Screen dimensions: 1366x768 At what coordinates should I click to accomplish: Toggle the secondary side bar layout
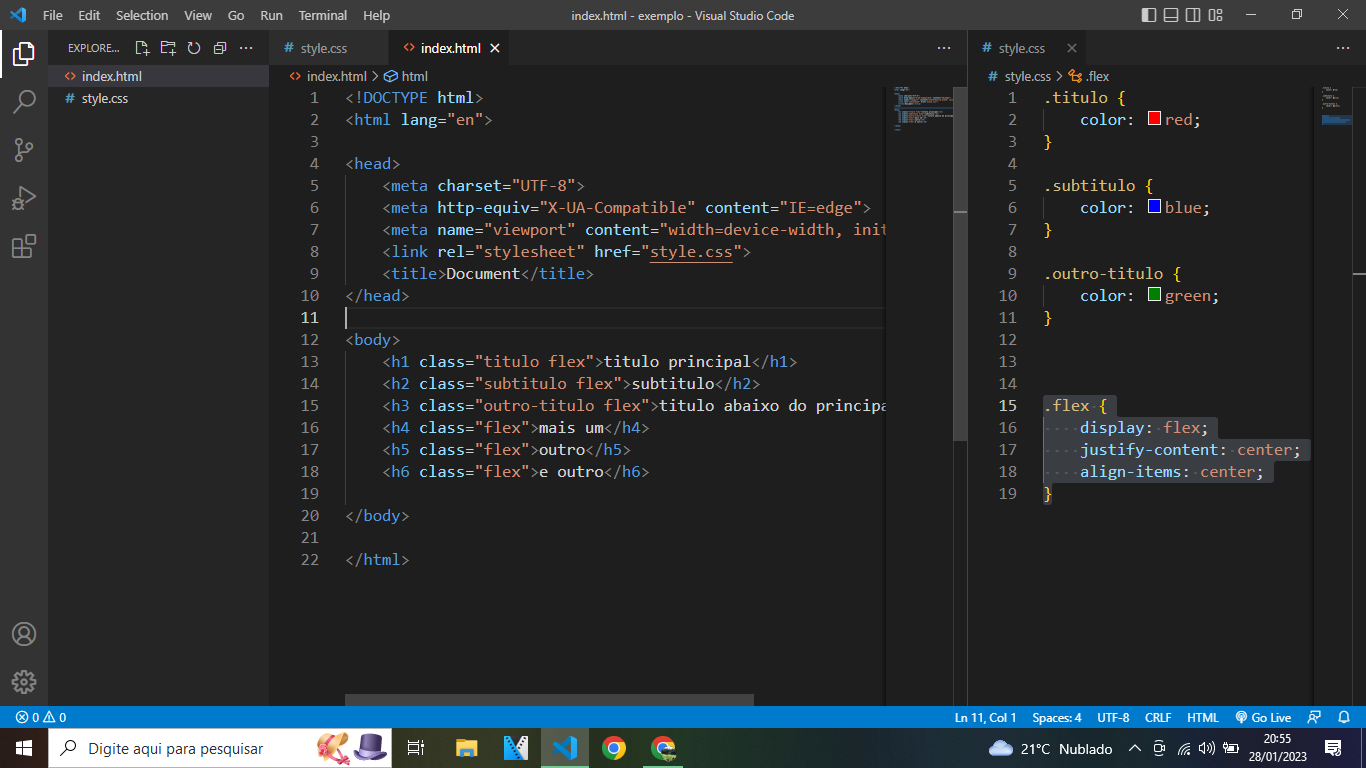pyautogui.click(x=1193, y=15)
